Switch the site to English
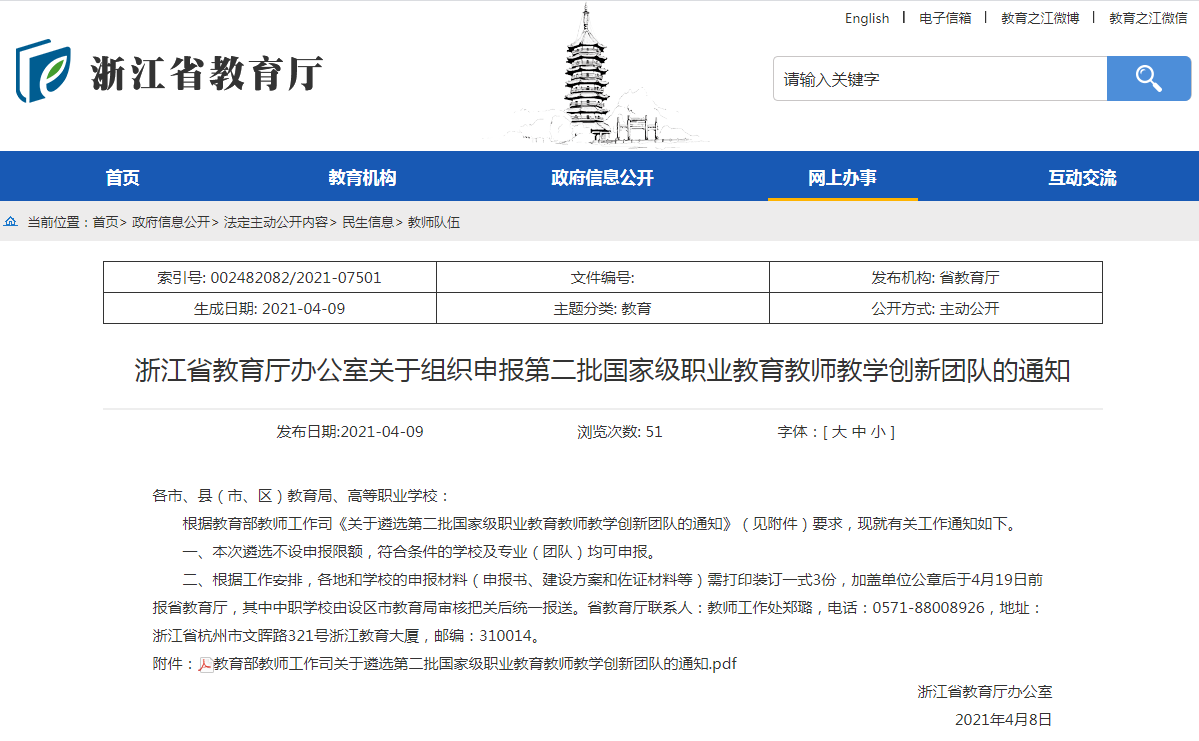This screenshot has height=741, width=1199. 866,18
